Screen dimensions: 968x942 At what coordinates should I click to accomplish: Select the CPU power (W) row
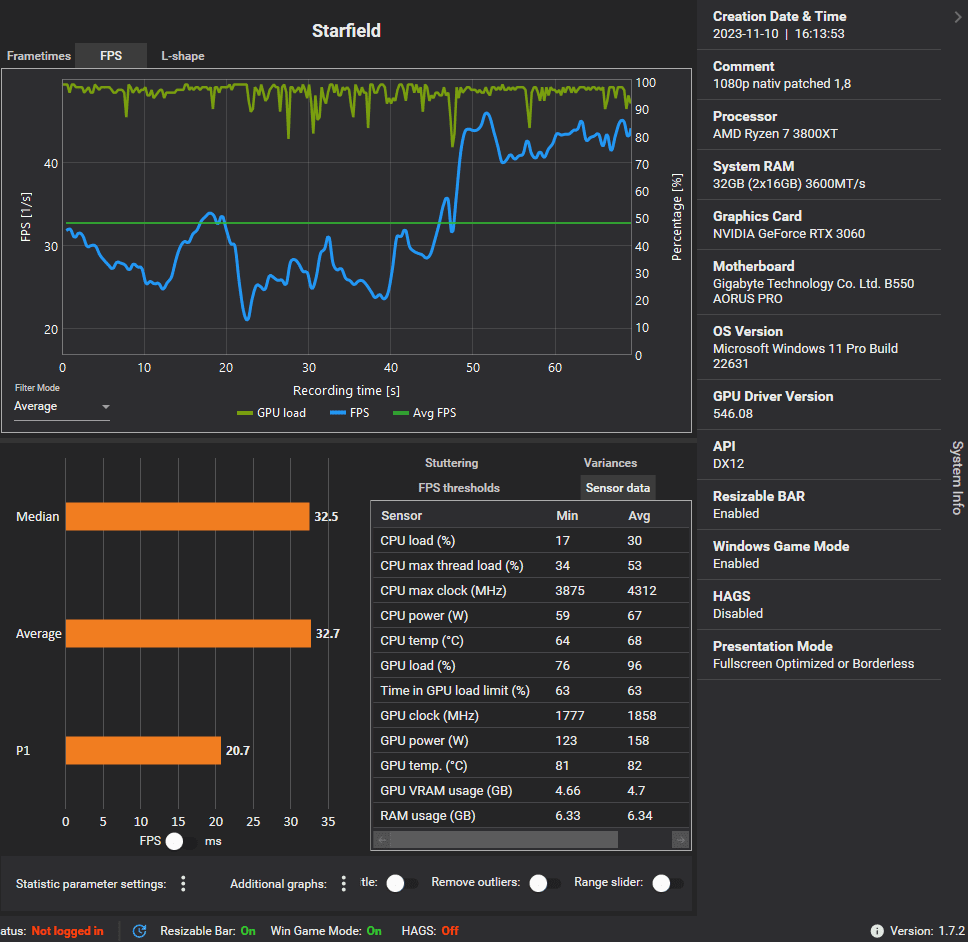pyautogui.click(x=531, y=615)
